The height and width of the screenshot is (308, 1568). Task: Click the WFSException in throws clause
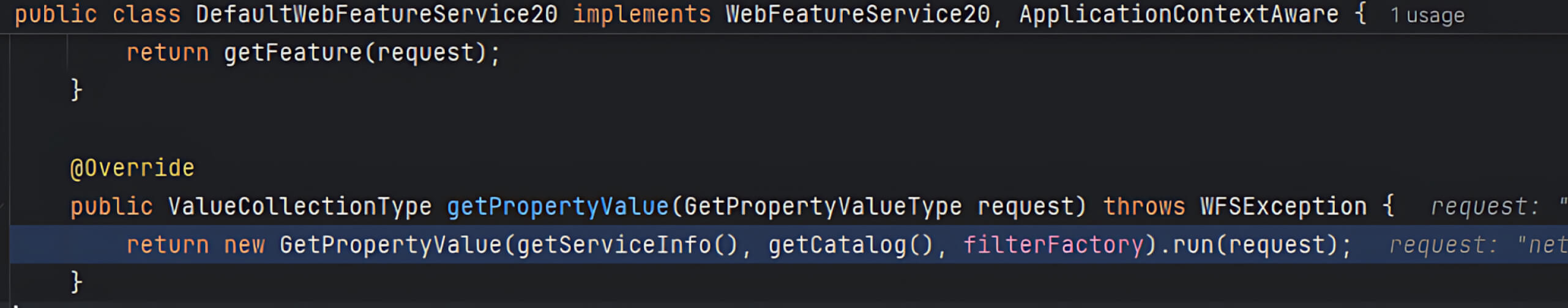1283,207
